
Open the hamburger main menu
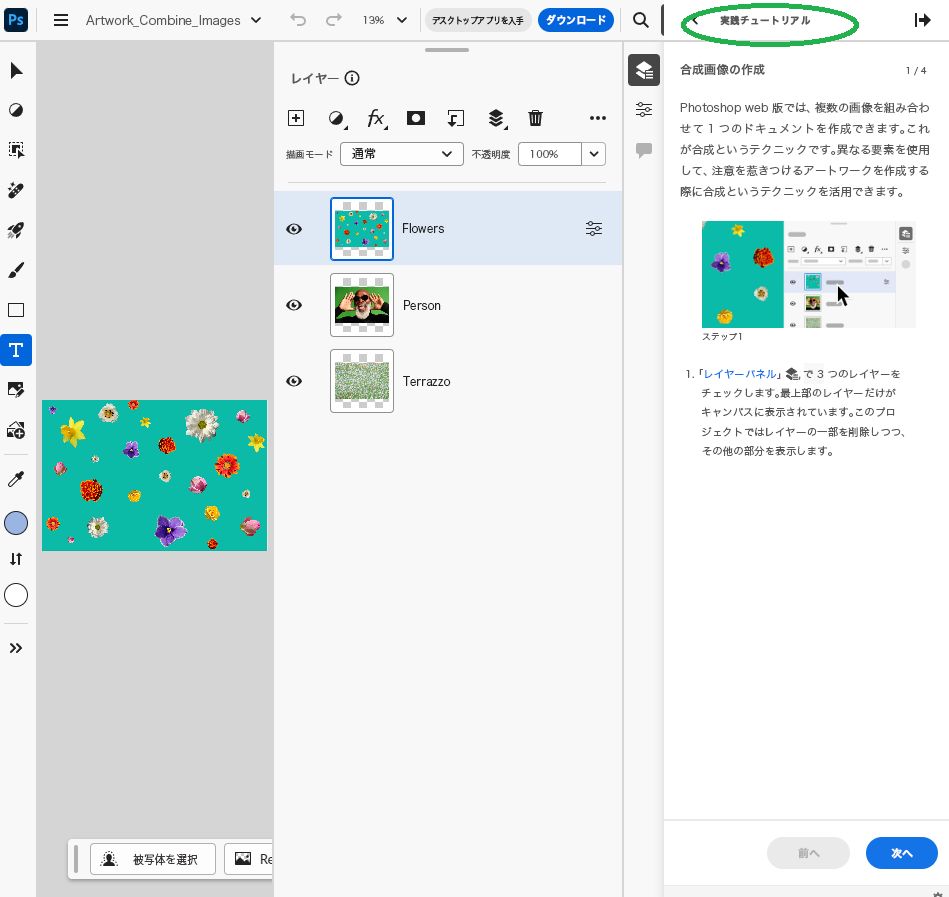tap(61, 20)
